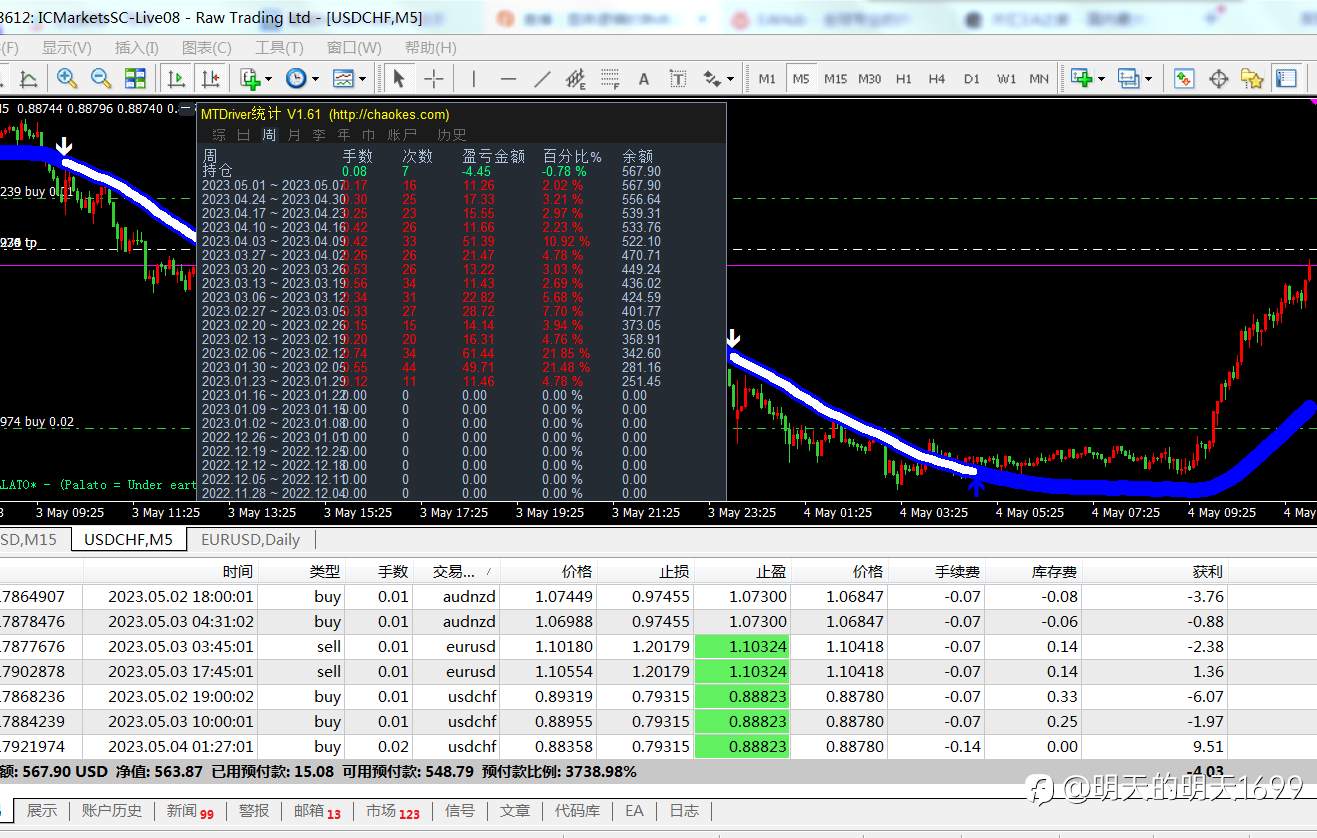This screenshot has width=1317, height=838.
Task: Zoom in on the chart
Action: (67, 78)
